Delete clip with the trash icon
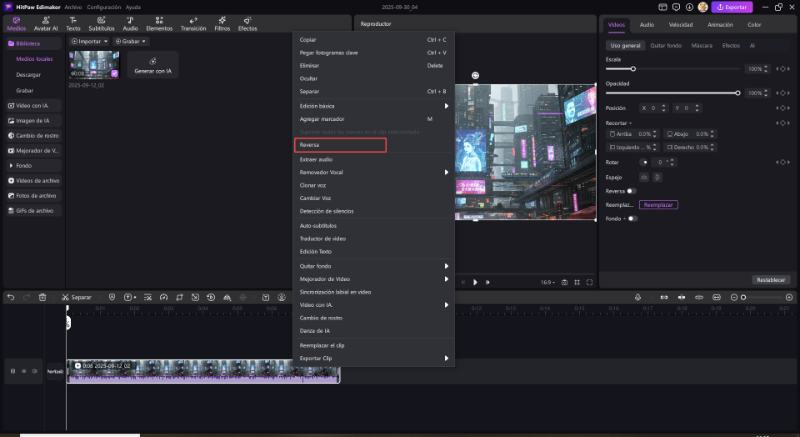The height and width of the screenshot is (437, 800). coord(42,297)
